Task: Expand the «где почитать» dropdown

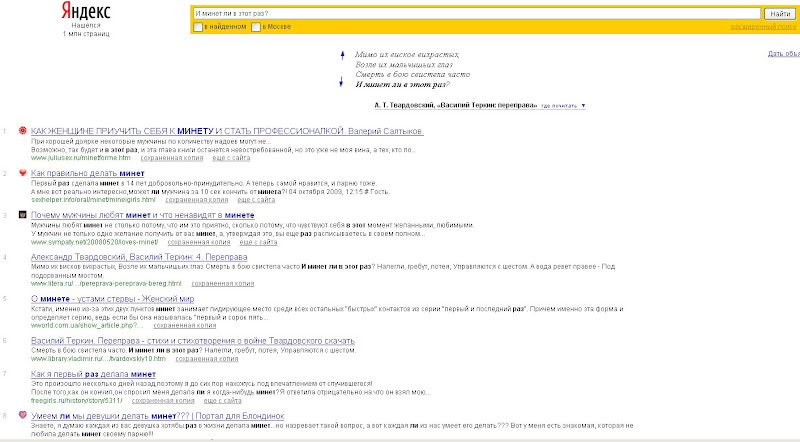Action: [x=563, y=106]
